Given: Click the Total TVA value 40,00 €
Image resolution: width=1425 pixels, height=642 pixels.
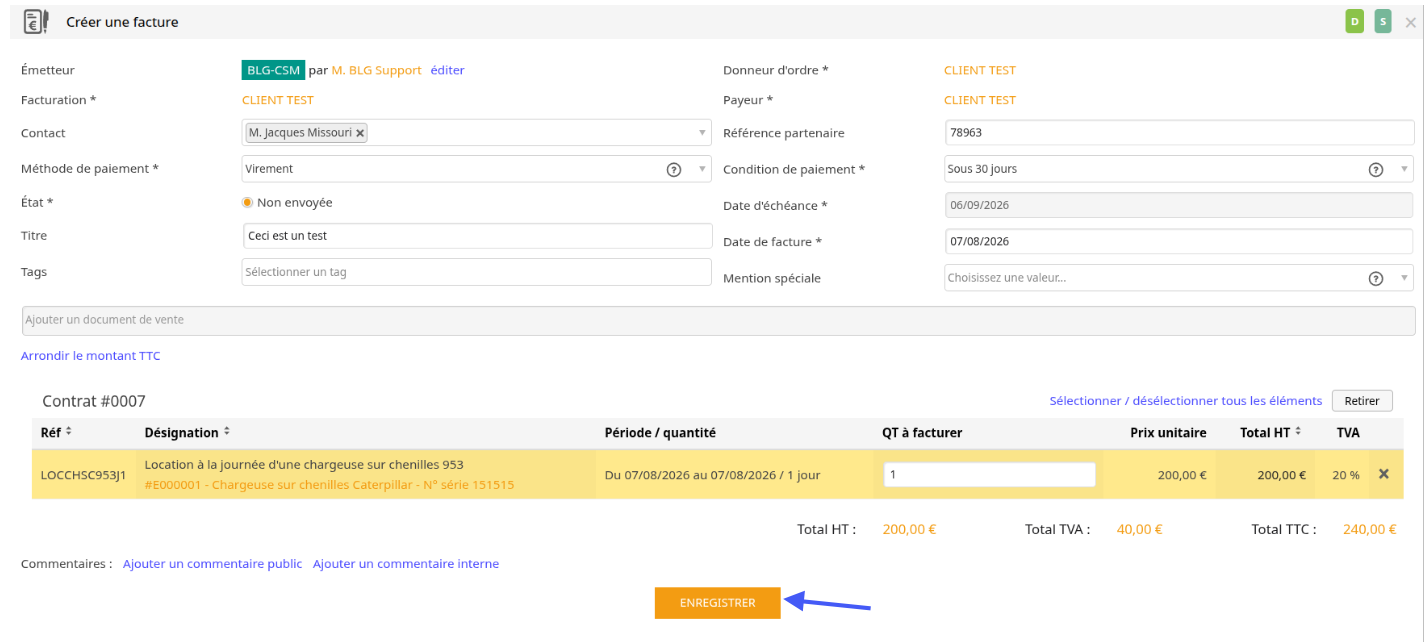Looking at the screenshot, I should (1140, 529).
